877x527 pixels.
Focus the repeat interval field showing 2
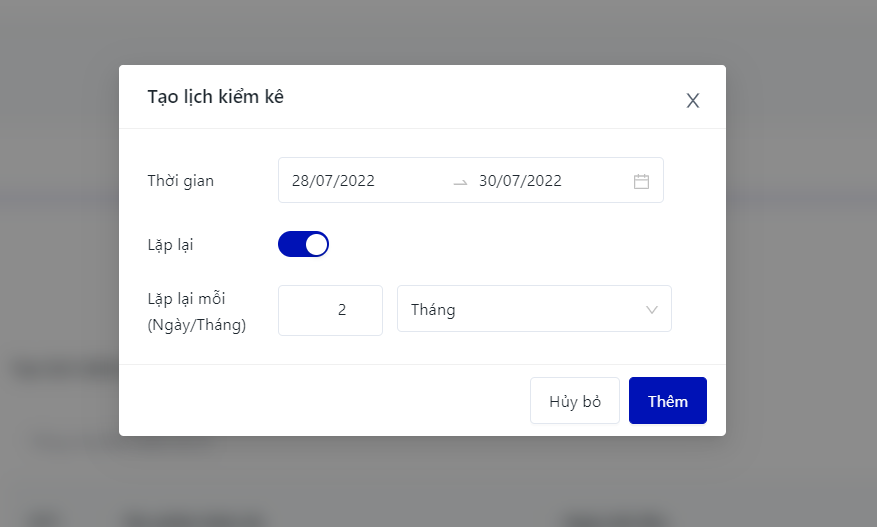click(x=330, y=310)
